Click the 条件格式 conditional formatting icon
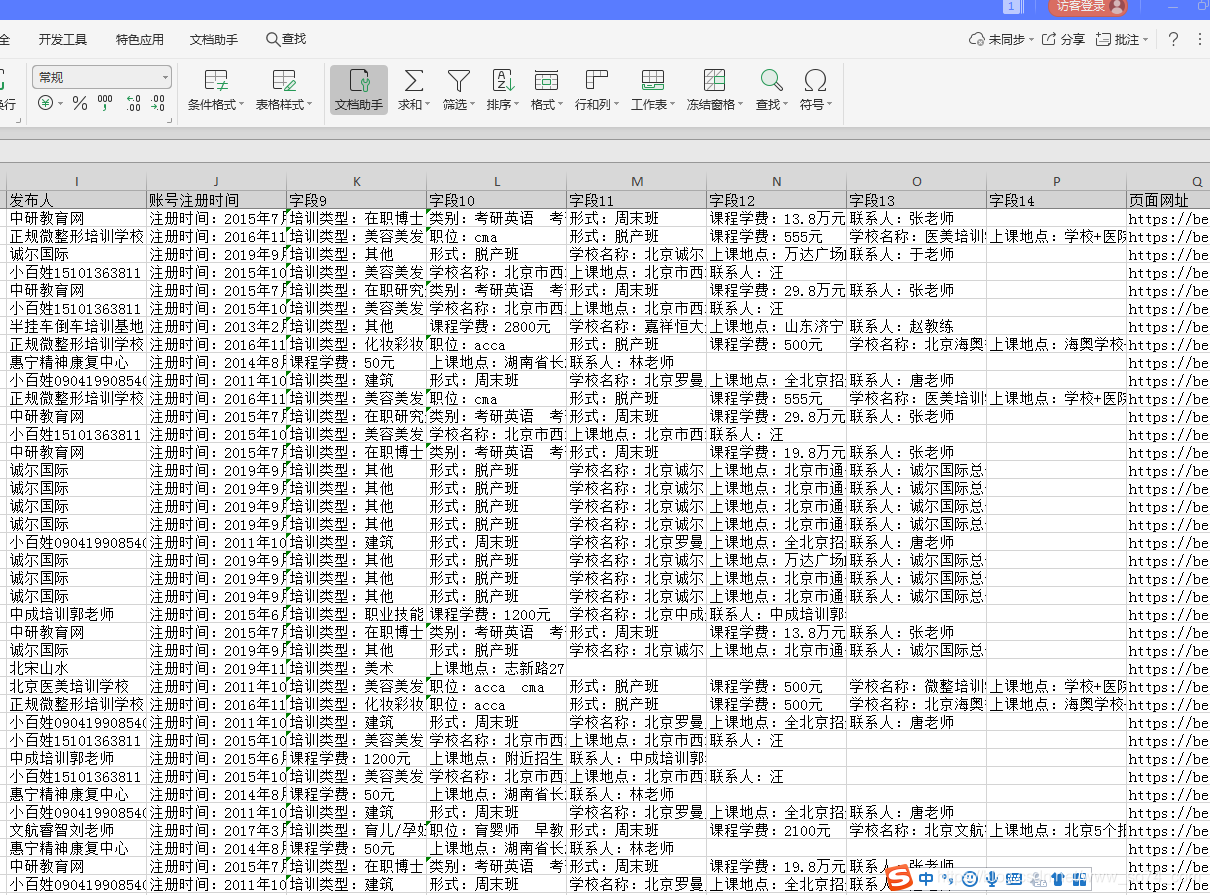Image resolution: width=1210 pixels, height=895 pixels. tap(215, 81)
